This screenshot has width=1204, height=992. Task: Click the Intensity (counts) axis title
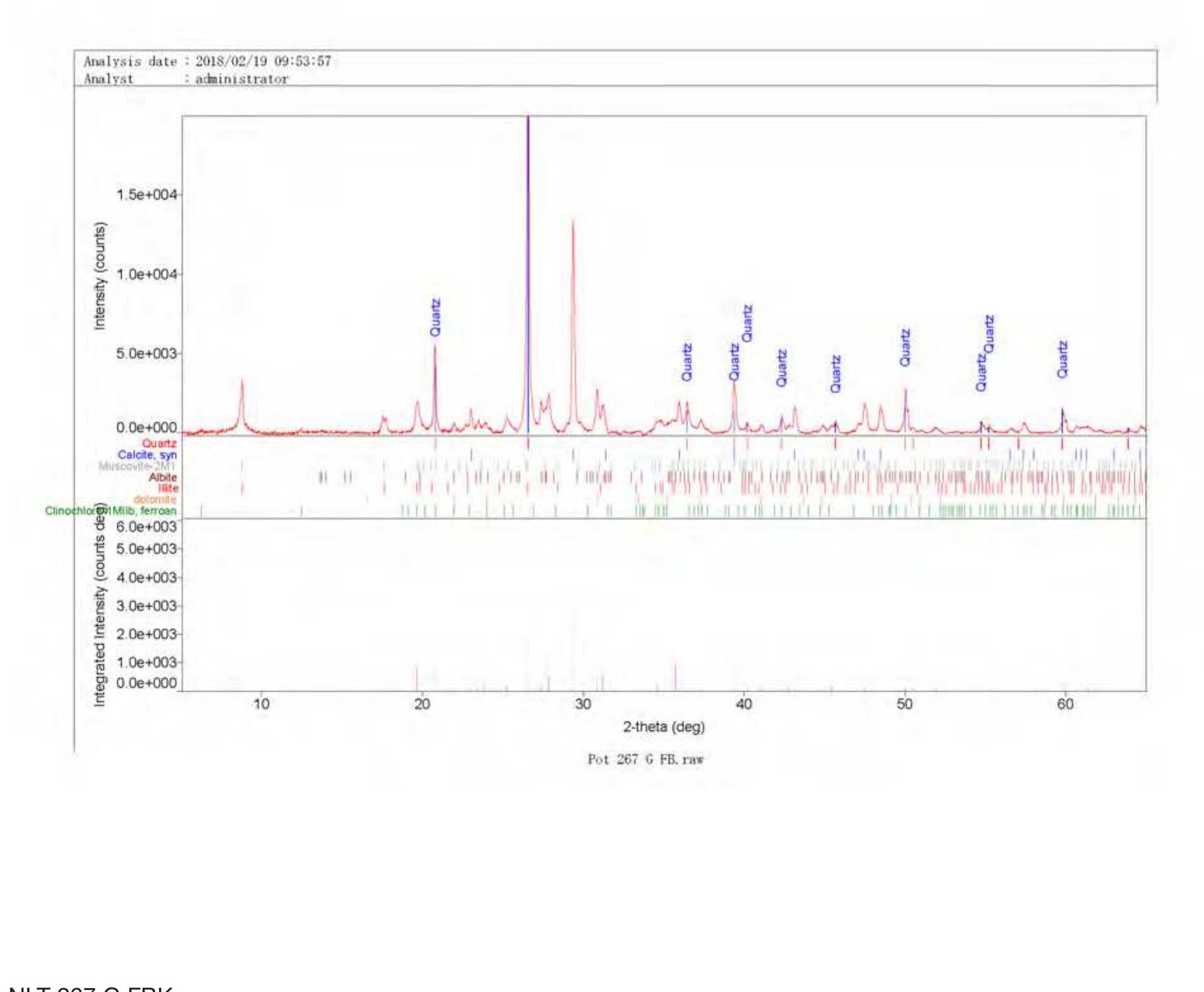[x=99, y=276]
